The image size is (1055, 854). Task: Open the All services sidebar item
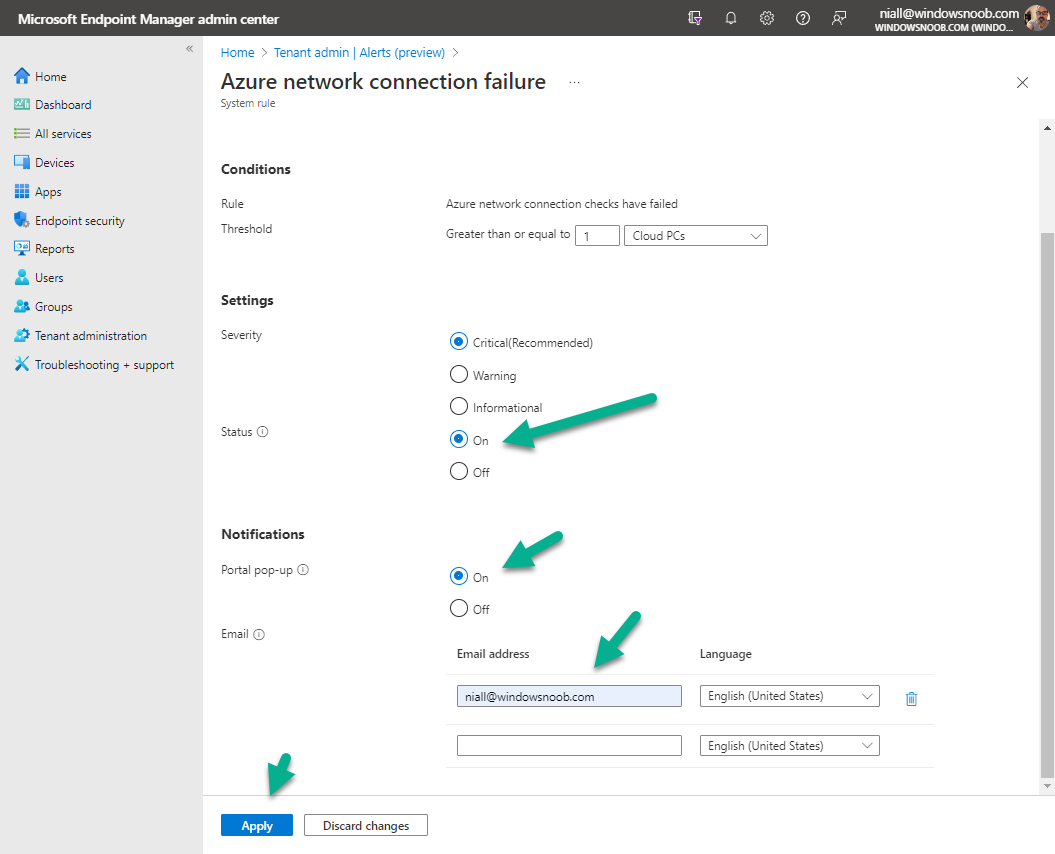[x=63, y=134]
